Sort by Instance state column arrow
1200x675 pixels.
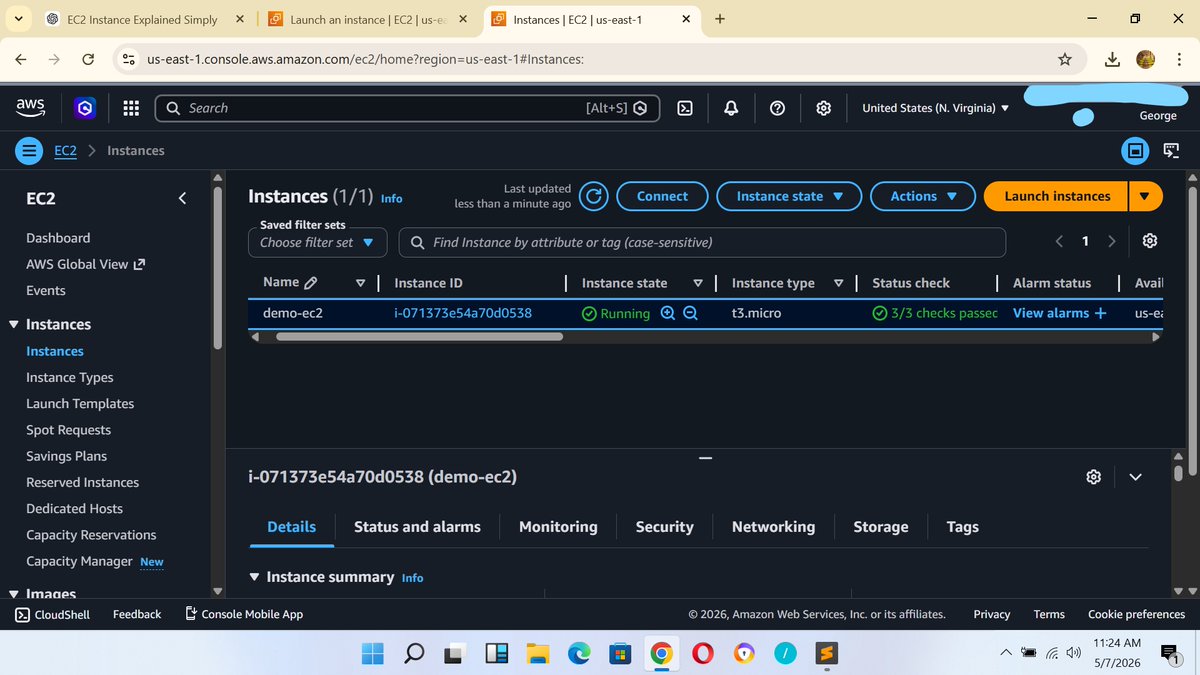698,283
